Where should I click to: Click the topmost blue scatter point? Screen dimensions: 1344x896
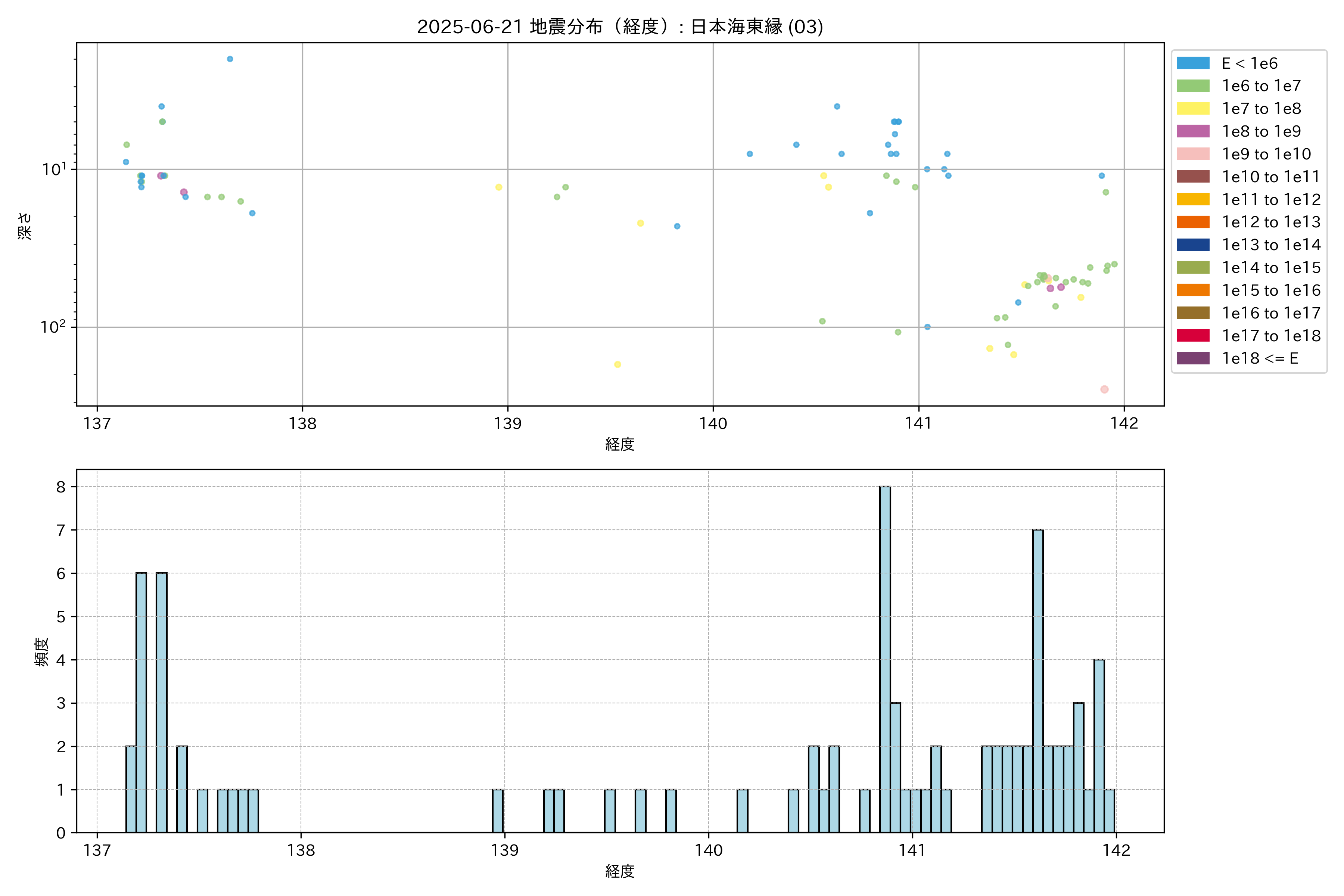click(230, 59)
